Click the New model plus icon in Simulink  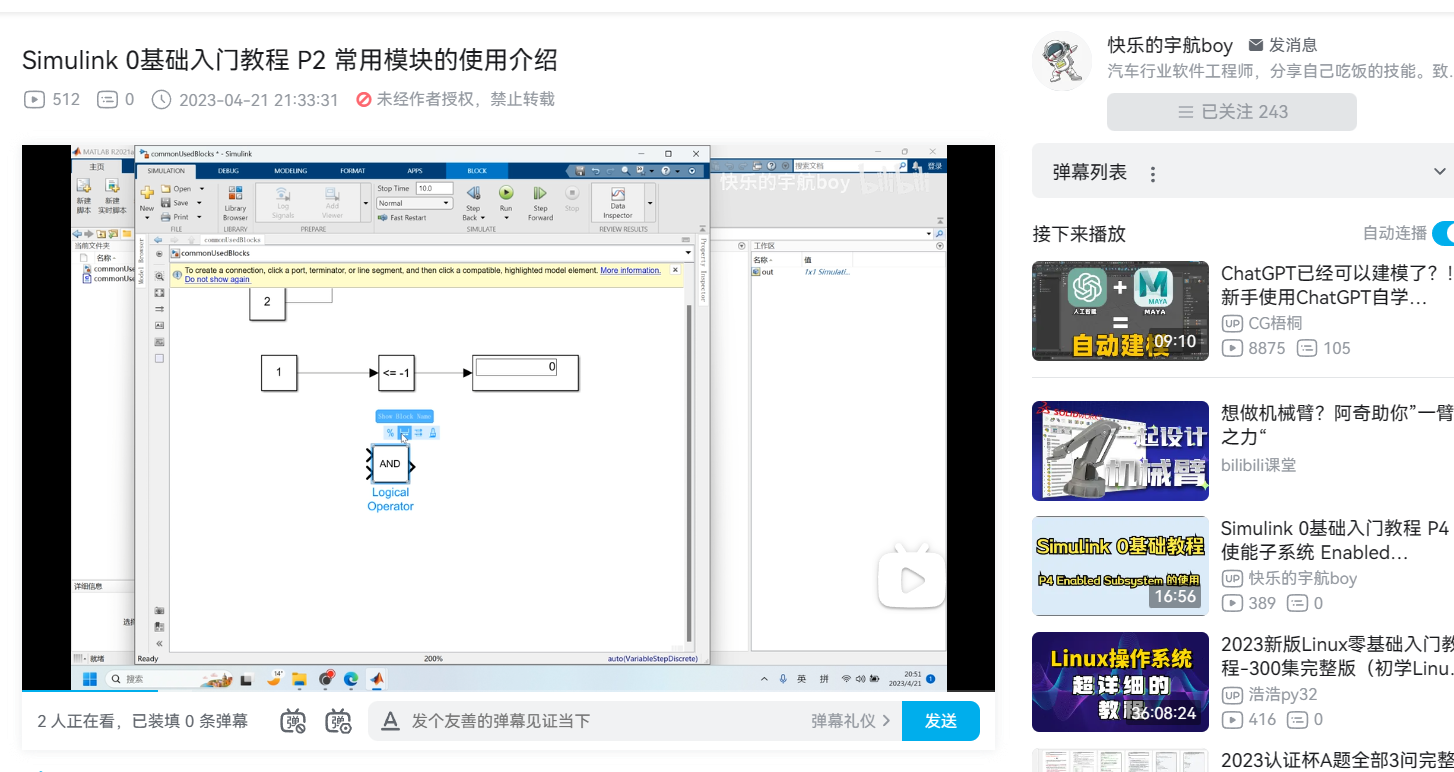[x=147, y=192]
